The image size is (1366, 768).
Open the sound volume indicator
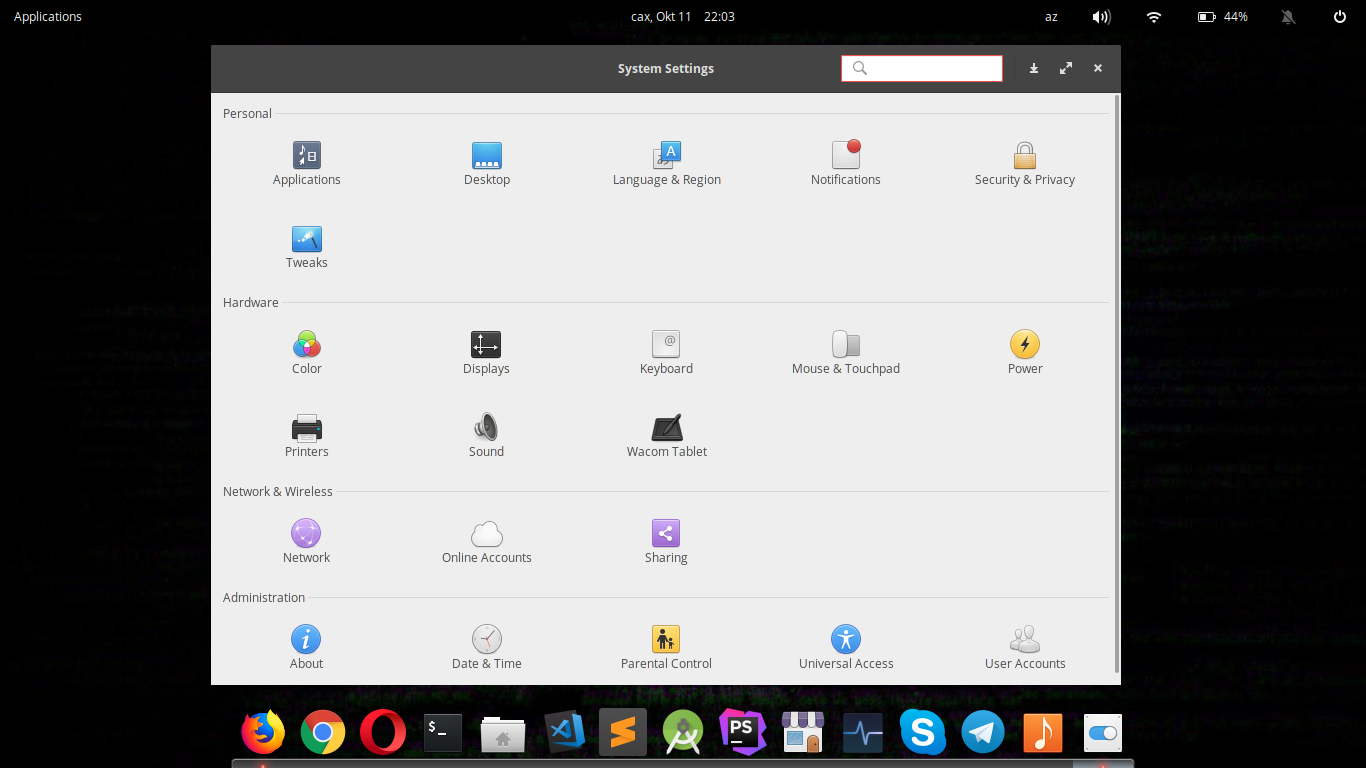[1101, 16]
